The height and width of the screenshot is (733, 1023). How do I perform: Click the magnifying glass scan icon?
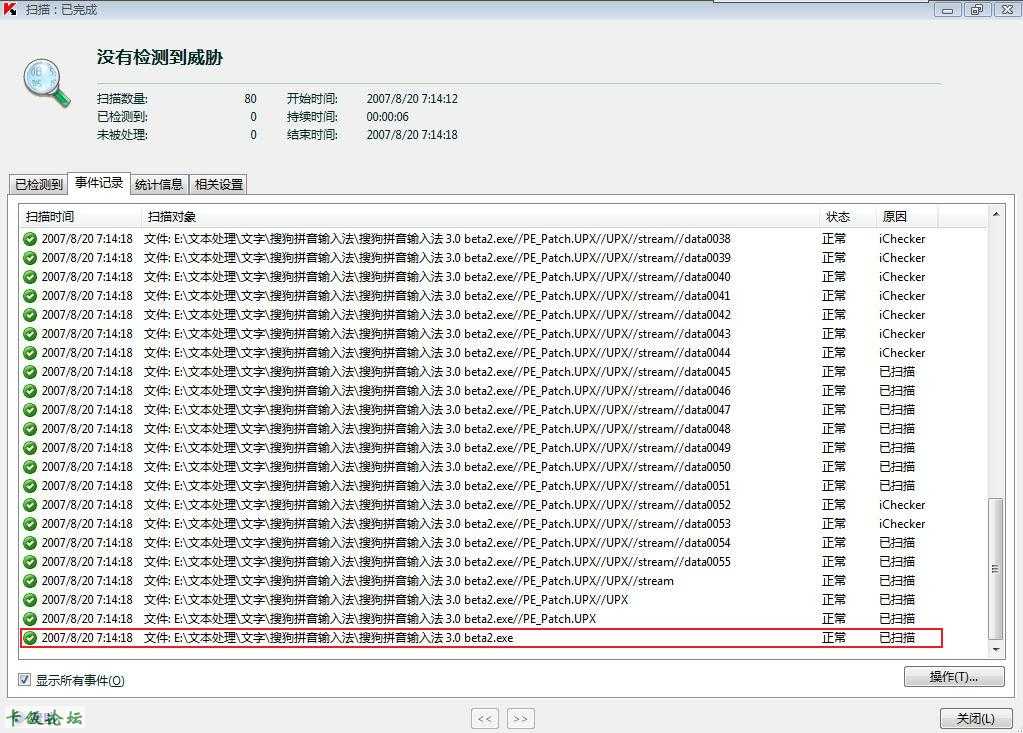point(46,83)
